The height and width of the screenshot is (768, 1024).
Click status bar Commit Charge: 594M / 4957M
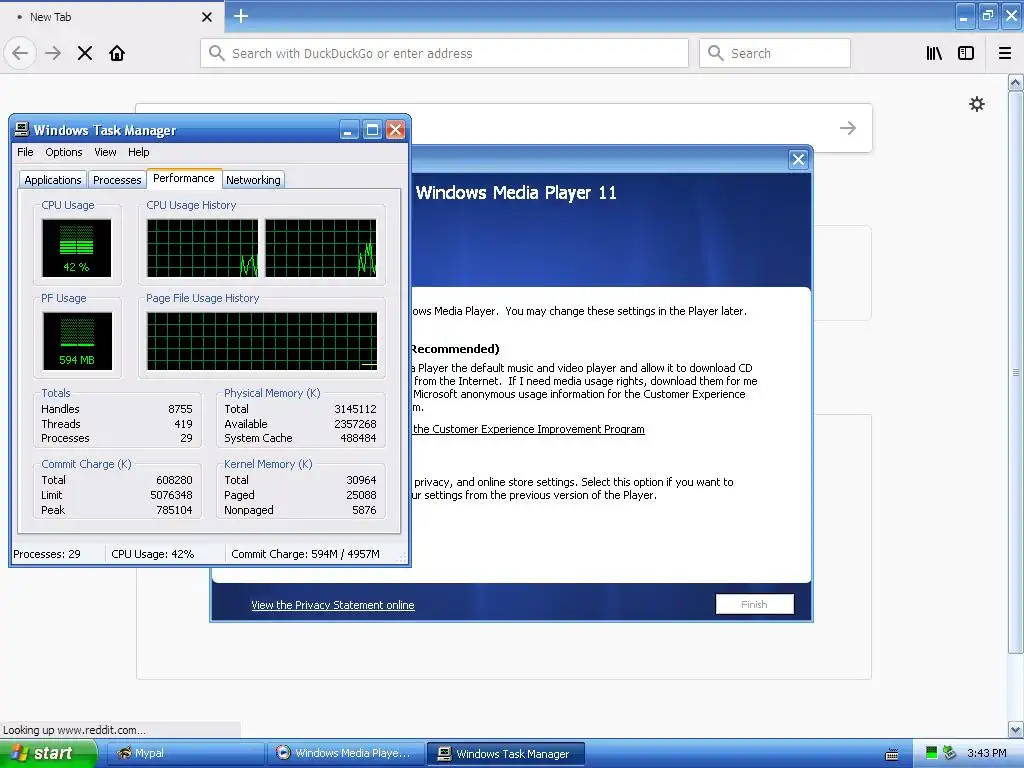click(x=305, y=554)
